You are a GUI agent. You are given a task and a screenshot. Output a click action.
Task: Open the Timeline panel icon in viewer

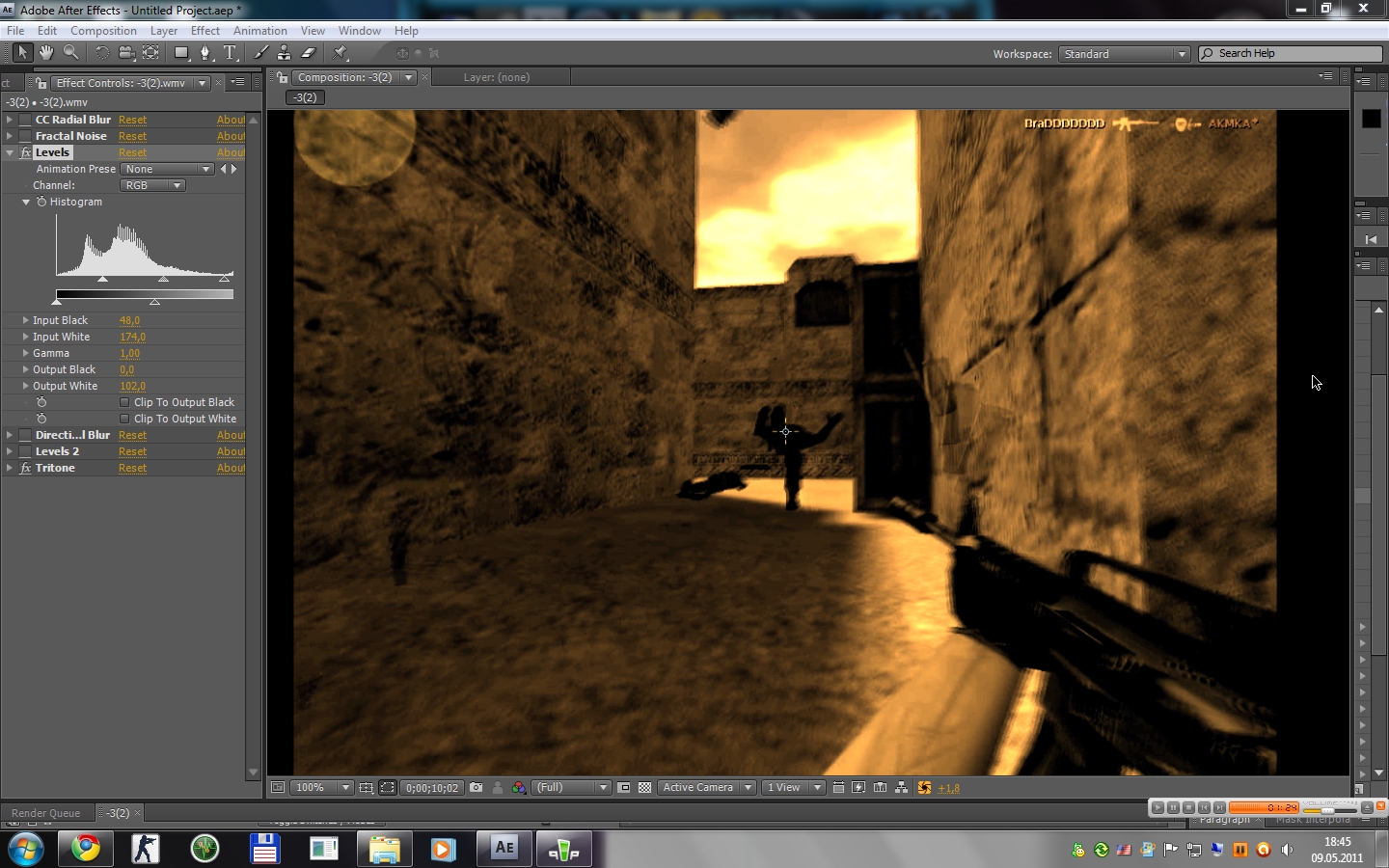point(880,788)
